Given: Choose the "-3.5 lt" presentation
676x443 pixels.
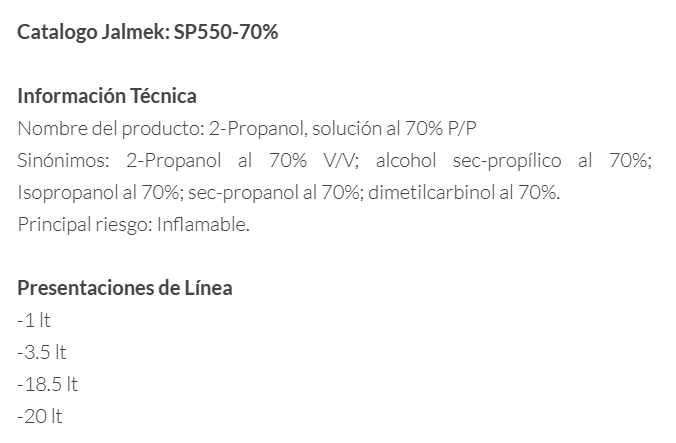Looking at the screenshot, I should [x=42, y=352].
